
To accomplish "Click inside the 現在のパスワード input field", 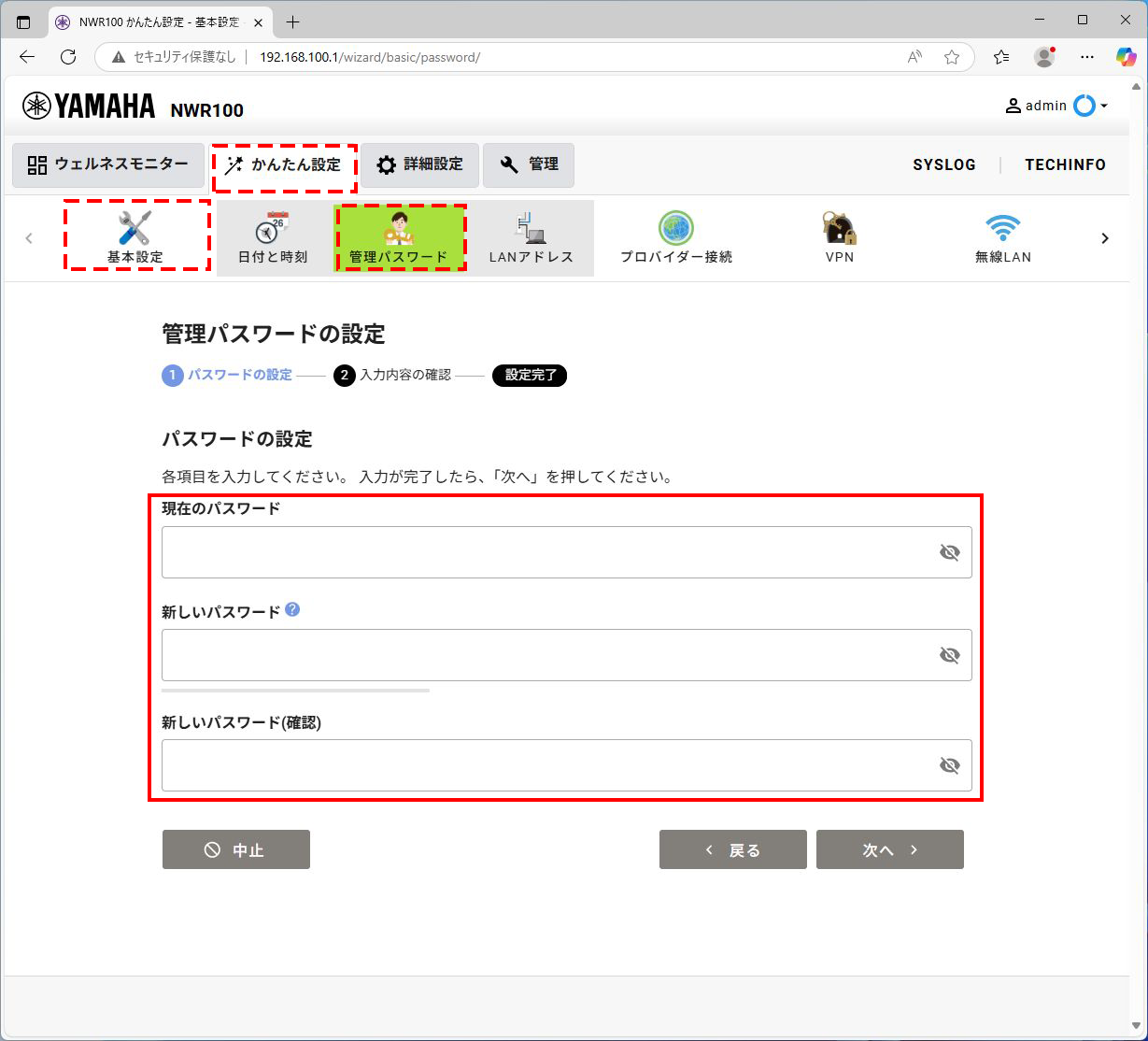I will (523, 551).
